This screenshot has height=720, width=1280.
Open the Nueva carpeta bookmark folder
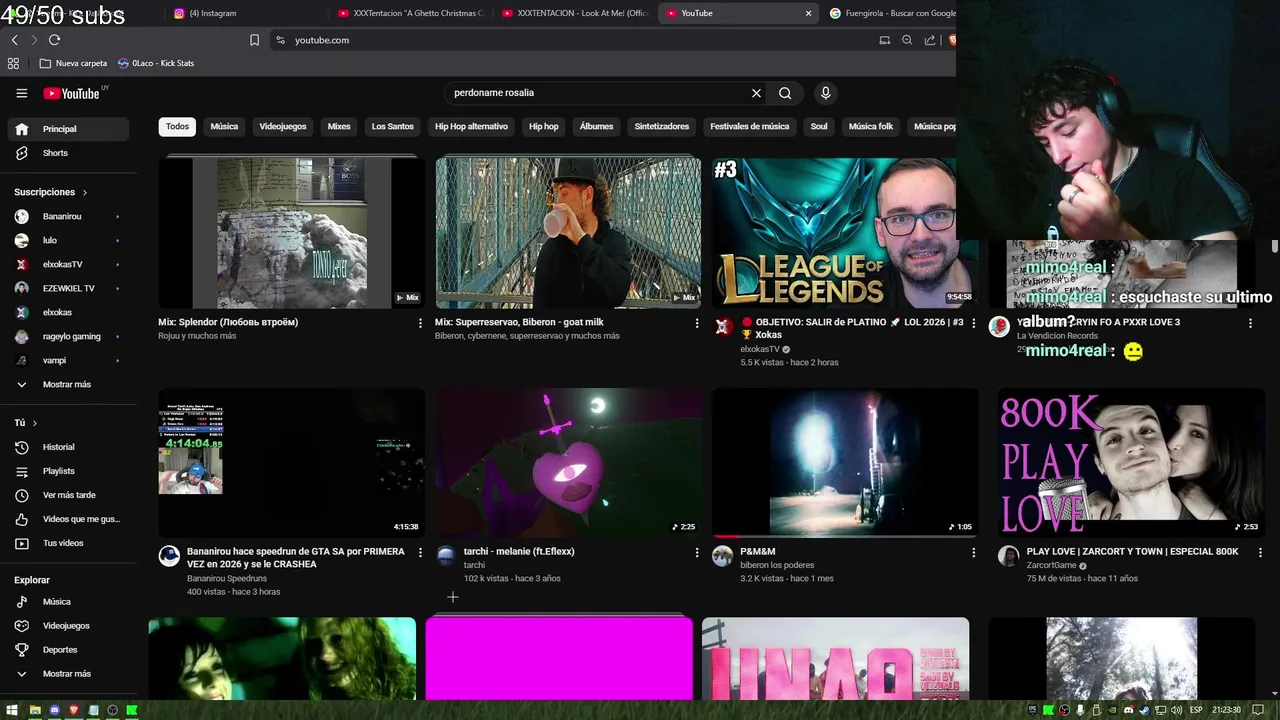pos(73,63)
